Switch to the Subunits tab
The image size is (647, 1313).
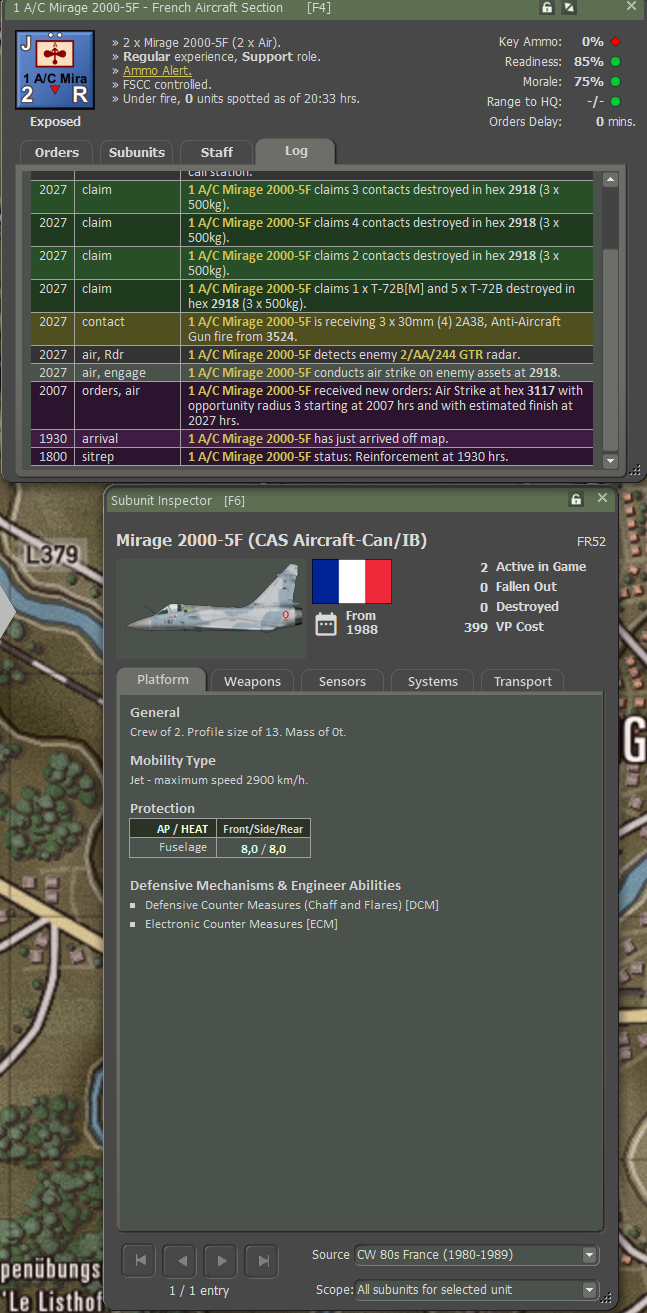pyautogui.click(x=137, y=152)
